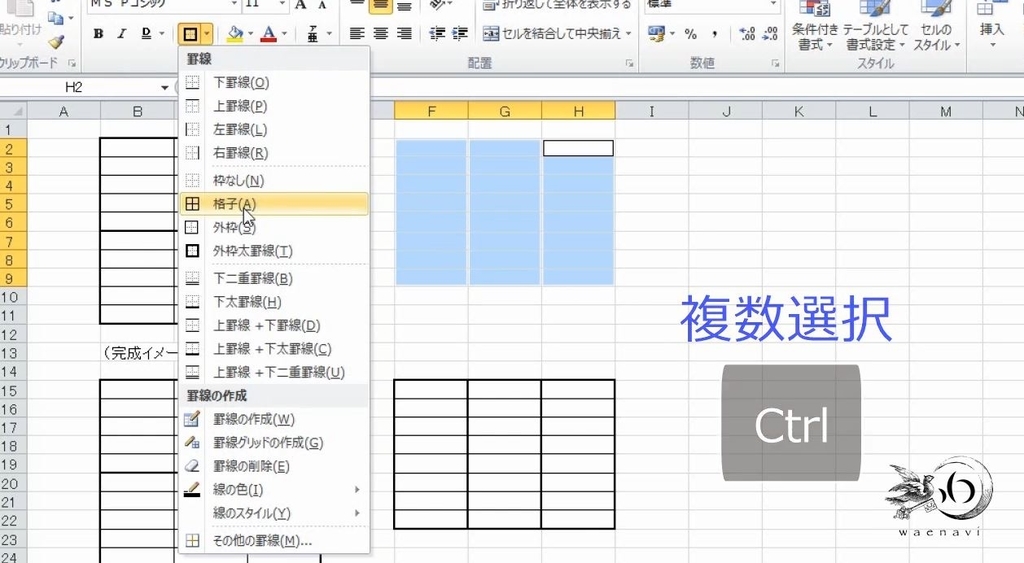Open the 数値 number dialog launcher
1024x563 pixels.
point(775,63)
